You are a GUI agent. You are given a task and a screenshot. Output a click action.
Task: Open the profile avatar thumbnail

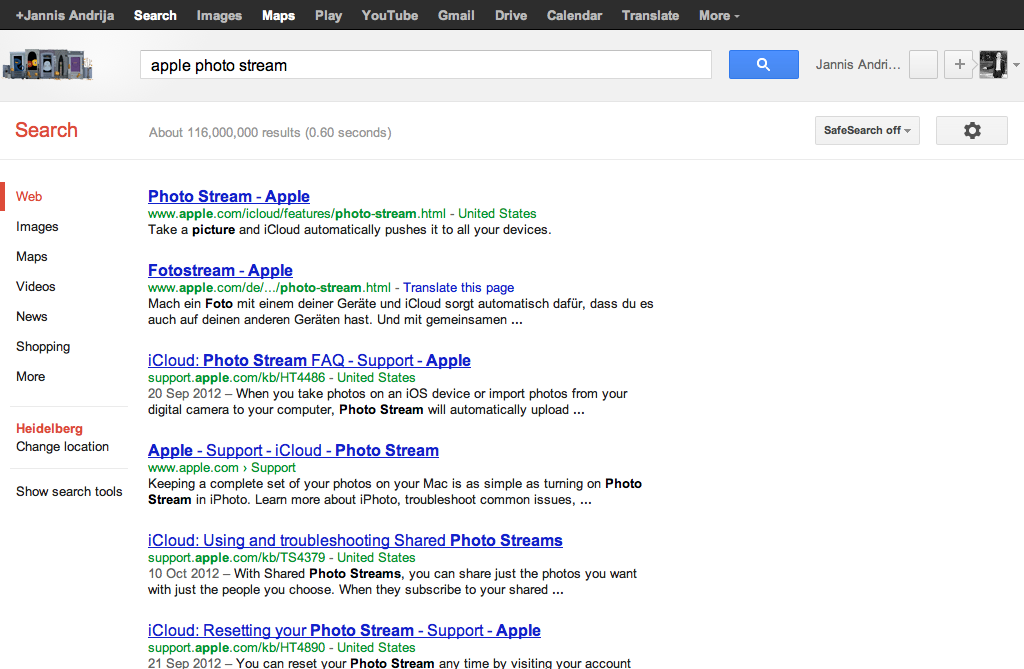coord(993,65)
